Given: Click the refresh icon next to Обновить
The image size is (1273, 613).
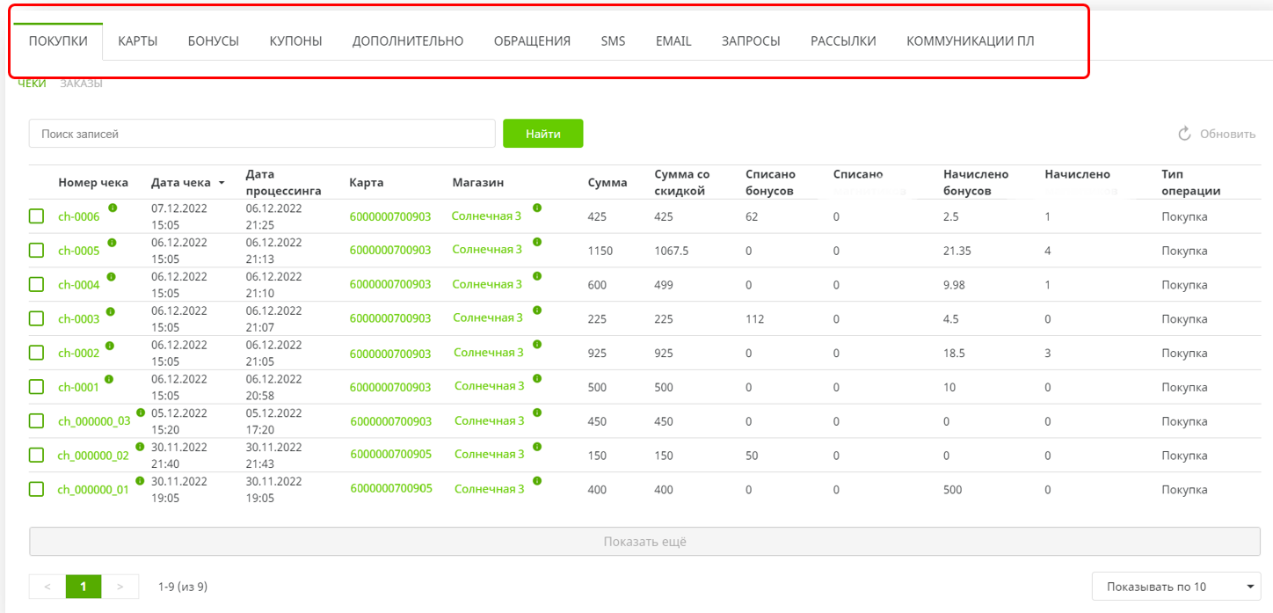Looking at the screenshot, I should [x=1184, y=134].
